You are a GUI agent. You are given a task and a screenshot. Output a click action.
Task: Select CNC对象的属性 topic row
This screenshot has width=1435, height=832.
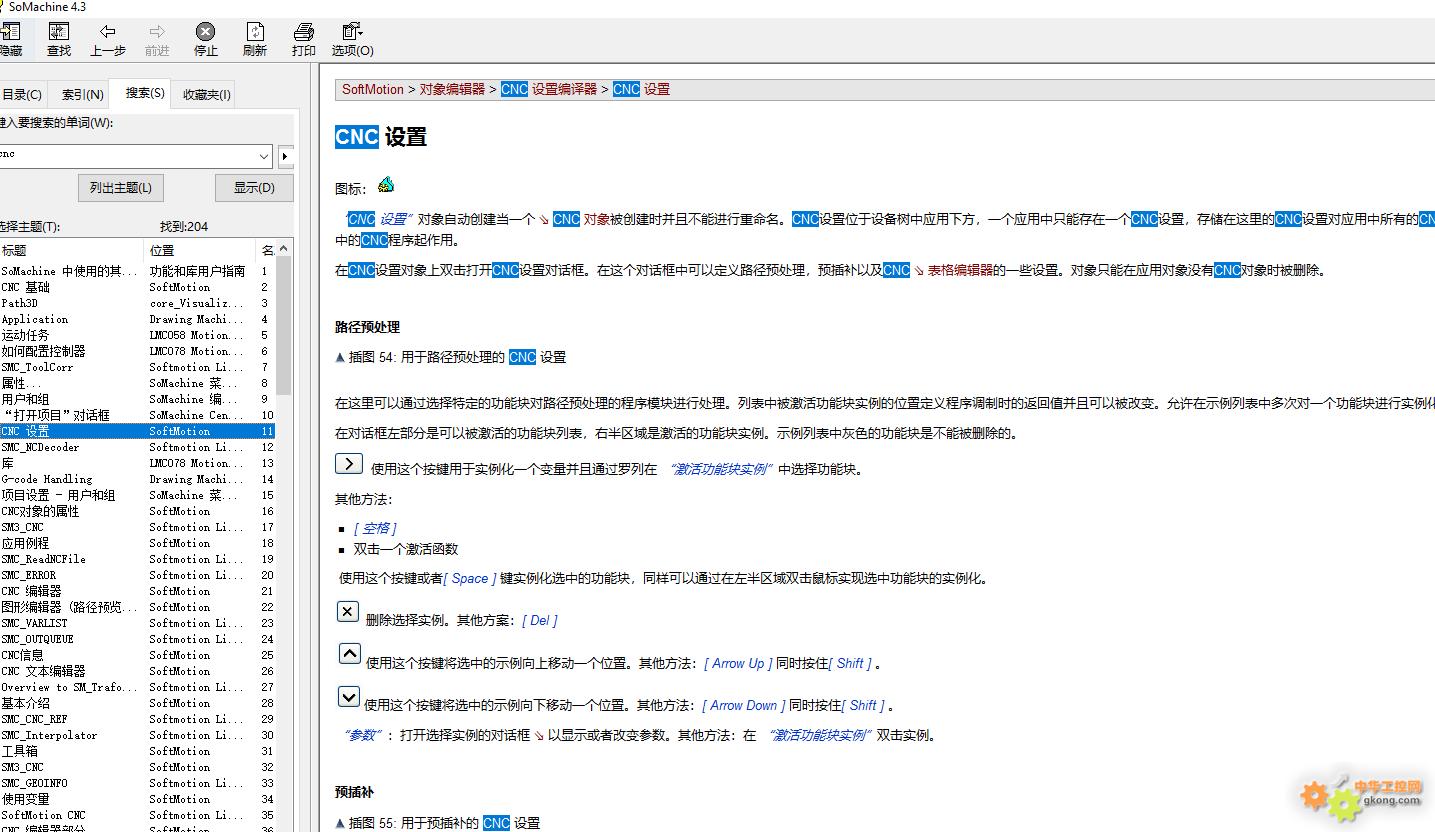(x=137, y=511)
